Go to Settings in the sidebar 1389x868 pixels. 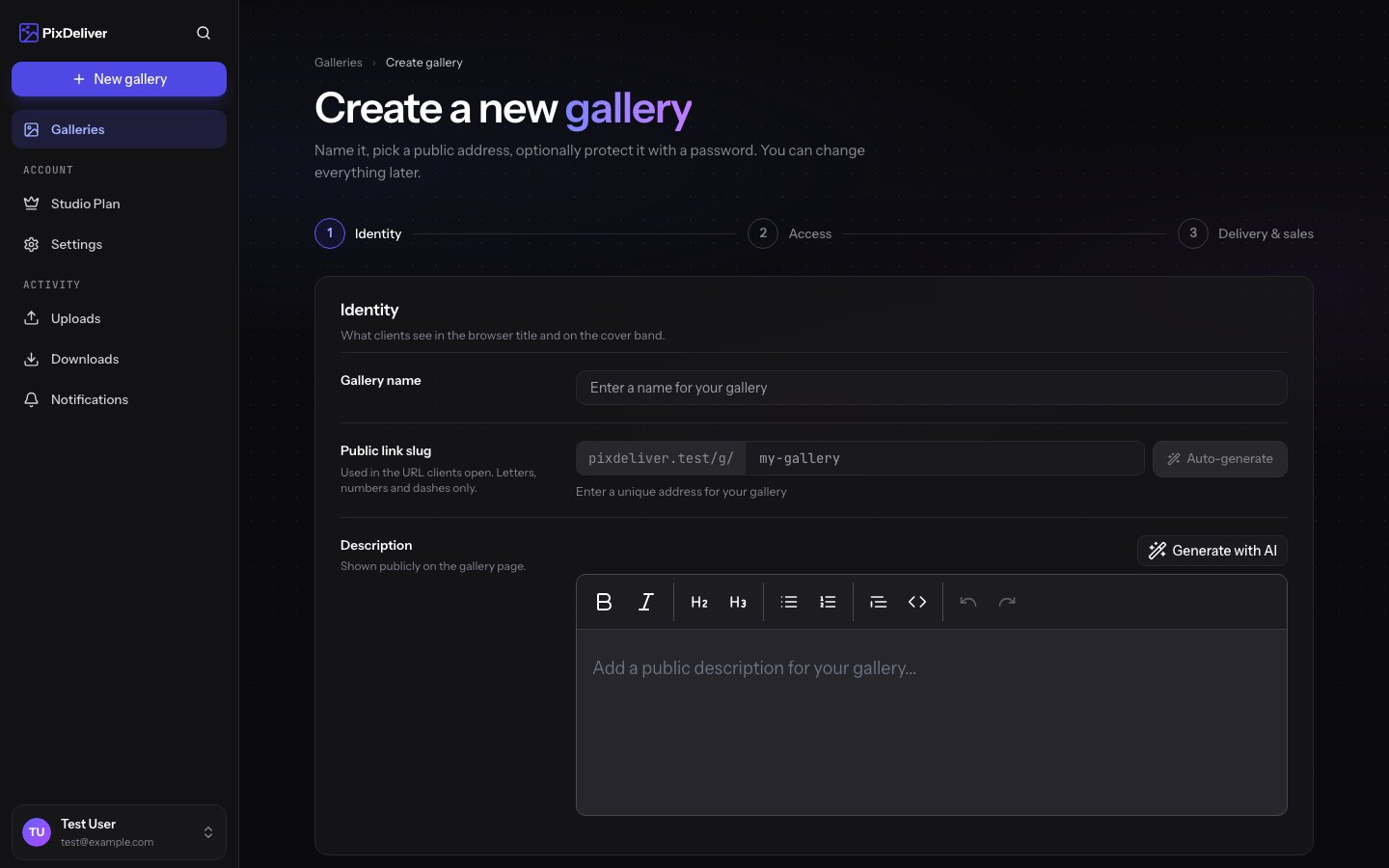point(119,244)
